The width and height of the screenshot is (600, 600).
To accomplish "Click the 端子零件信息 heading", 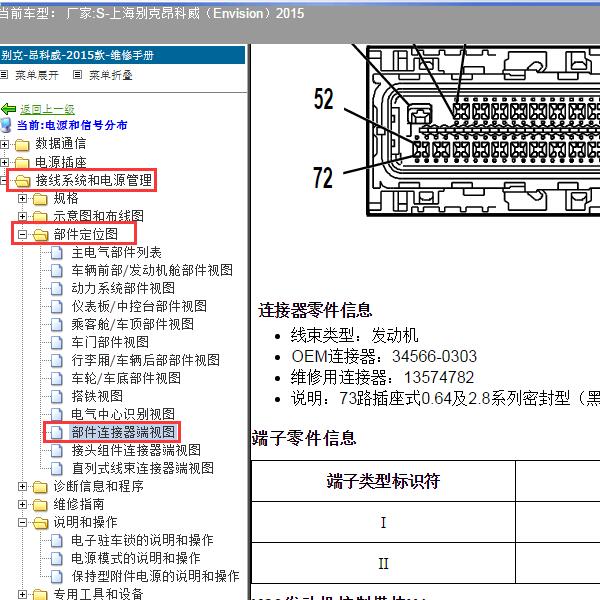I will [x=304, y=438].
